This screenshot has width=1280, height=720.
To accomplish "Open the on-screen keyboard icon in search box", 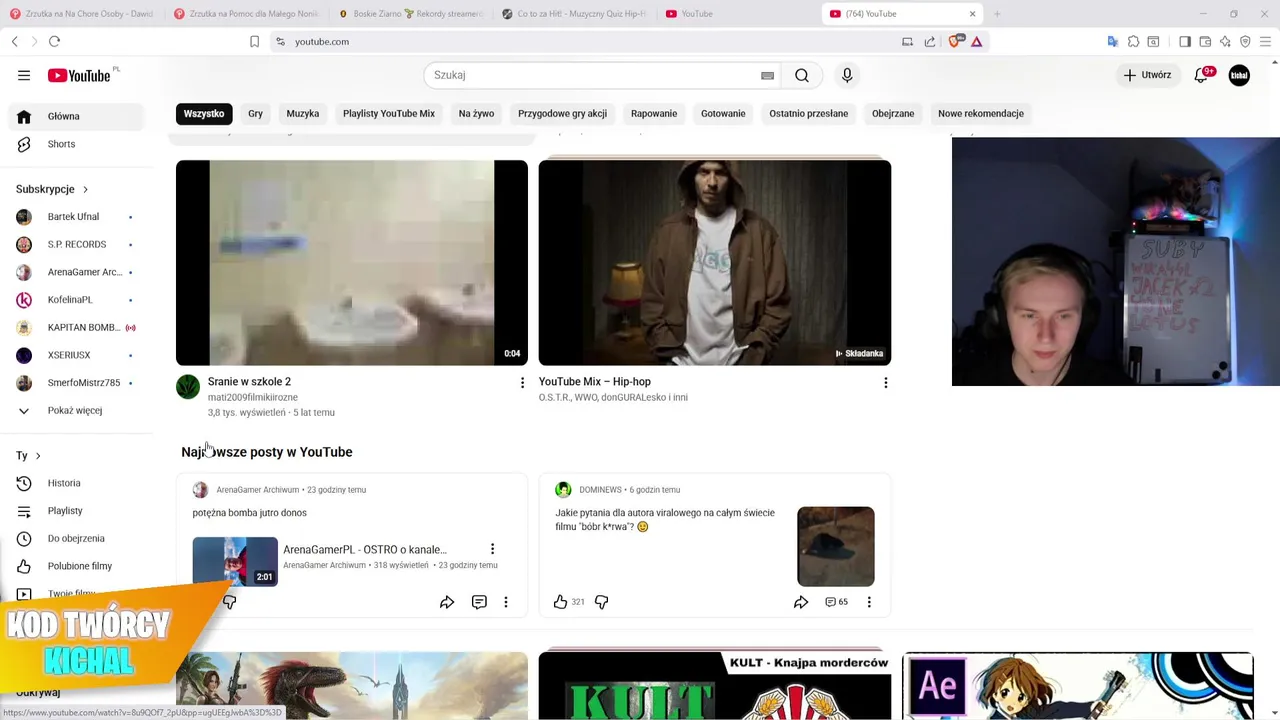I will [767, 75].
